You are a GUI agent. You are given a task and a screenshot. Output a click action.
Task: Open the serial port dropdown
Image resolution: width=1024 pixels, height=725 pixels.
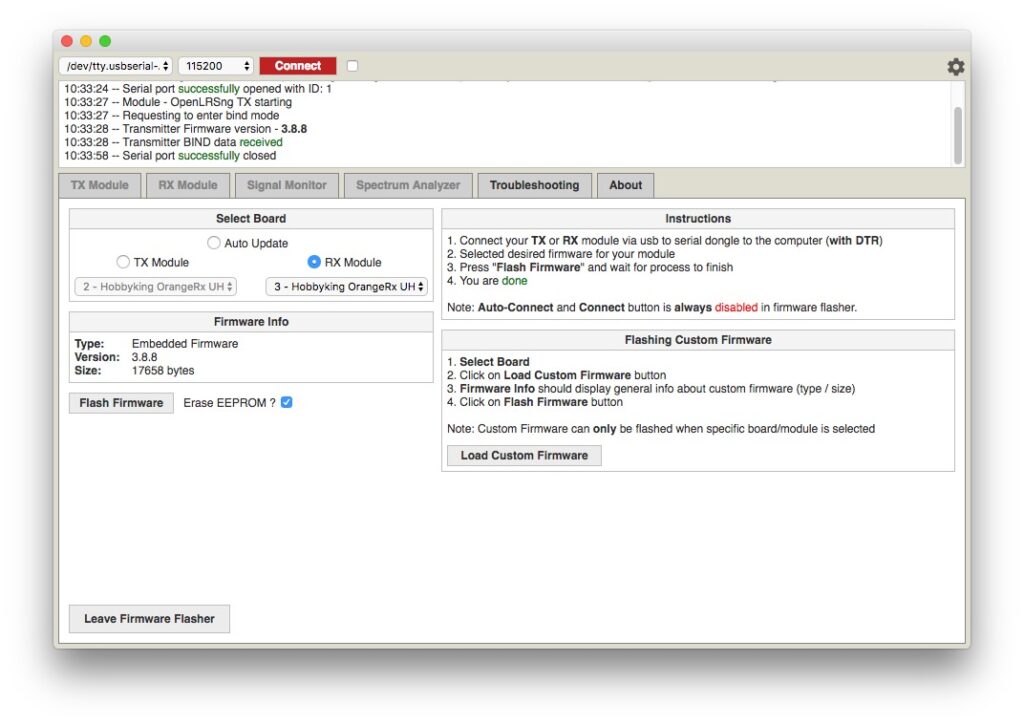(115, 66)
